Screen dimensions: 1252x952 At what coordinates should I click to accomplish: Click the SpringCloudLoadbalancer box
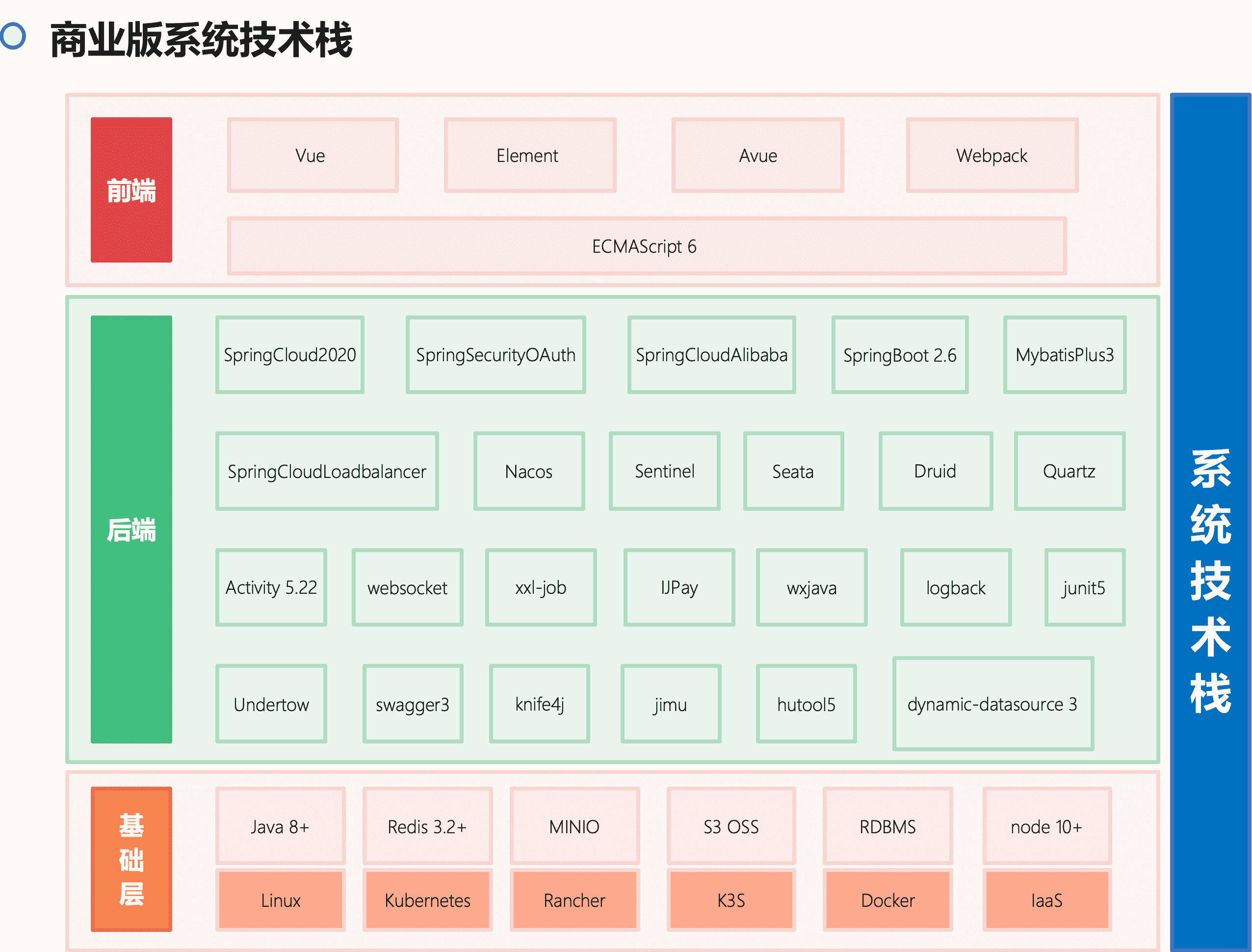(x=327, y=471)
